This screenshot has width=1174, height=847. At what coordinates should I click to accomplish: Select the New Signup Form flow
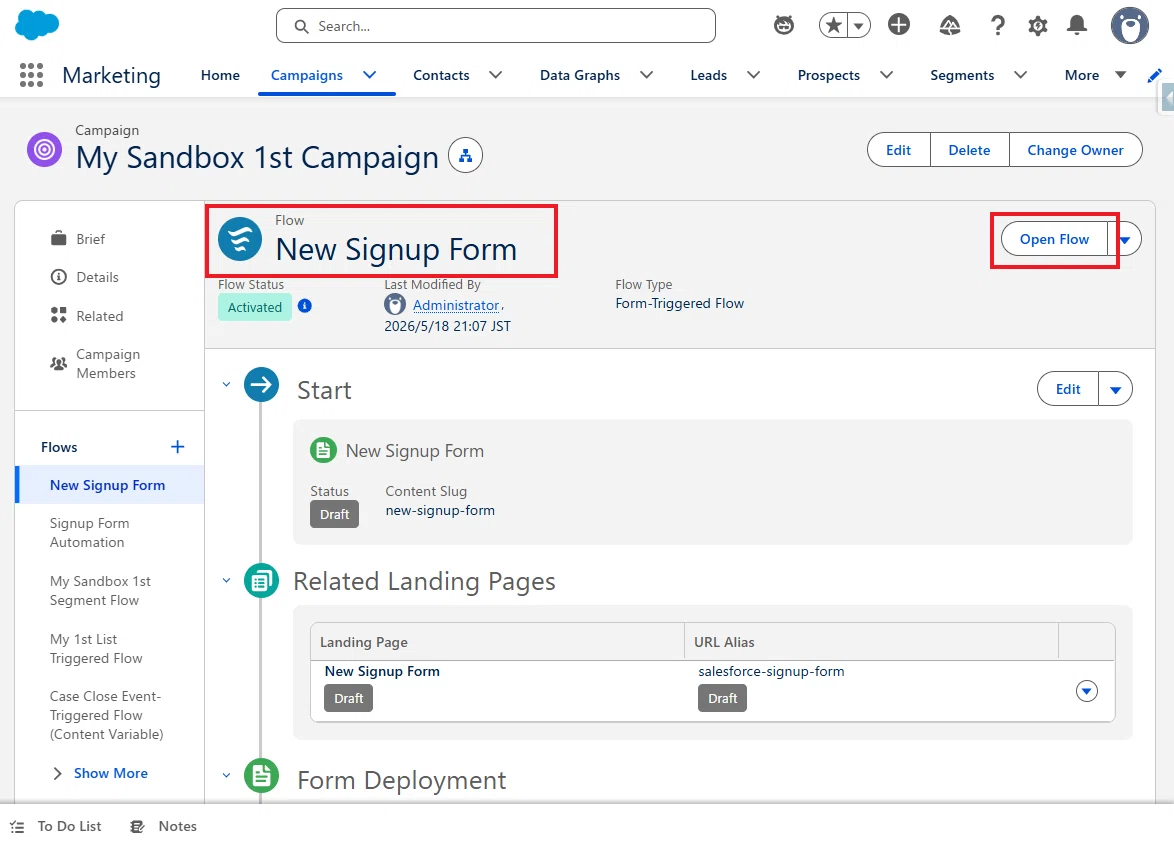click(x=109, y=485)
